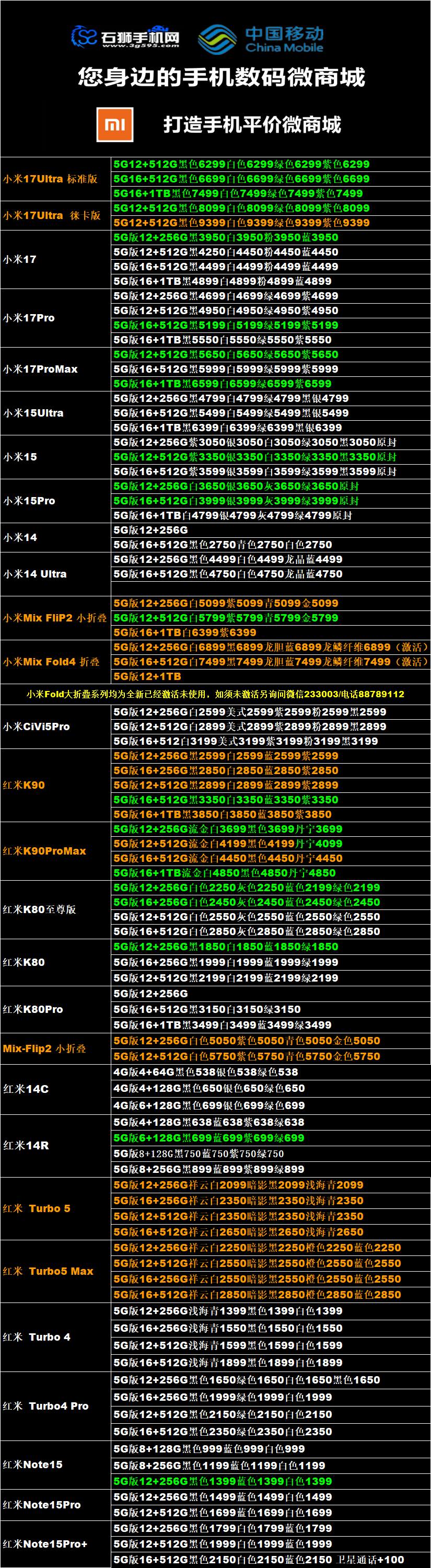Select the 小米17Ultra 标准版 model cell
Viewport: 431px width, 1568px height.
click(51, 179)
